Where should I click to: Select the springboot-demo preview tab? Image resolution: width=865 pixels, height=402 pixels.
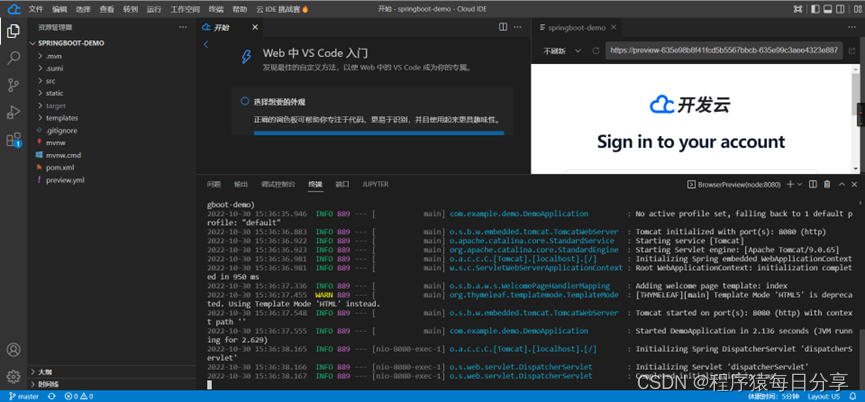576,28
